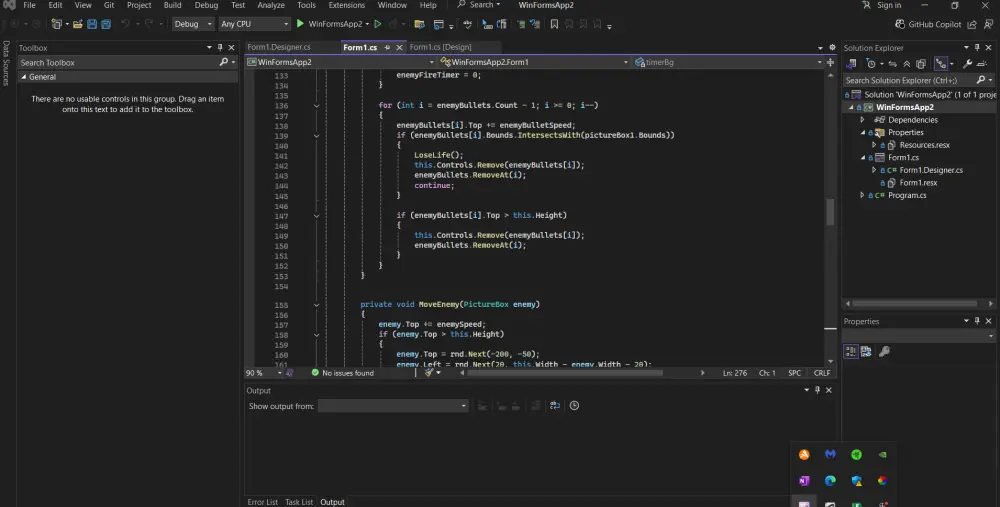The image size is (1000, 507).
Task: Click the Collapse All icon in Solution Explorer
Action: (904, 63)
